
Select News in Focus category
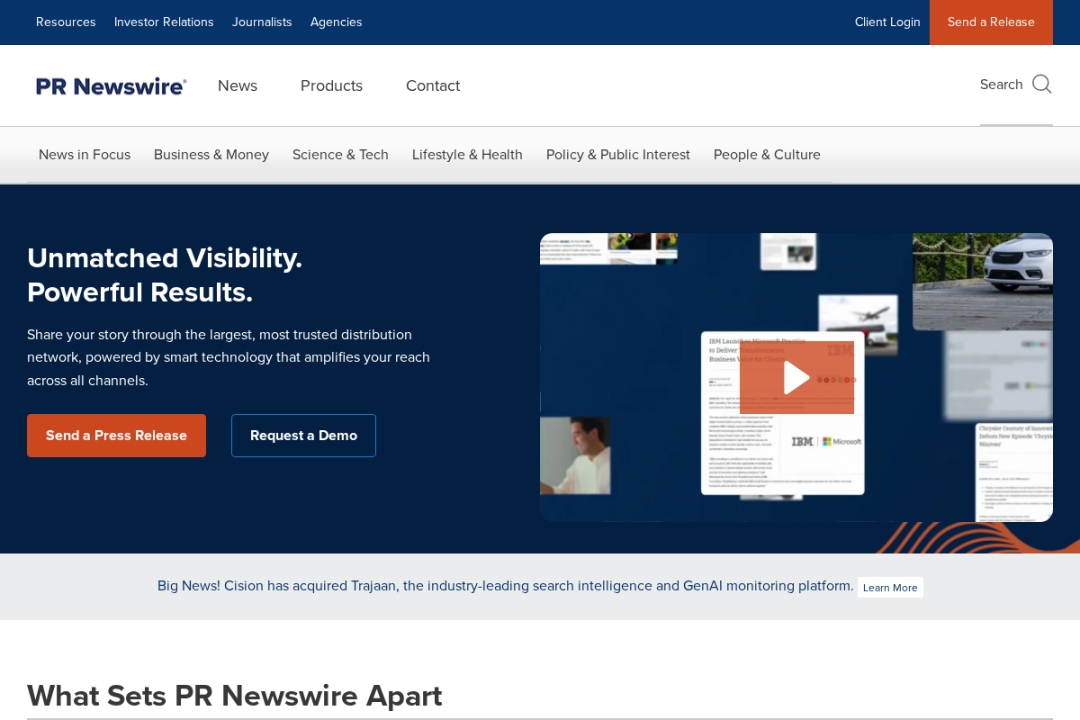pyautogui.click(x=84, y=155)
